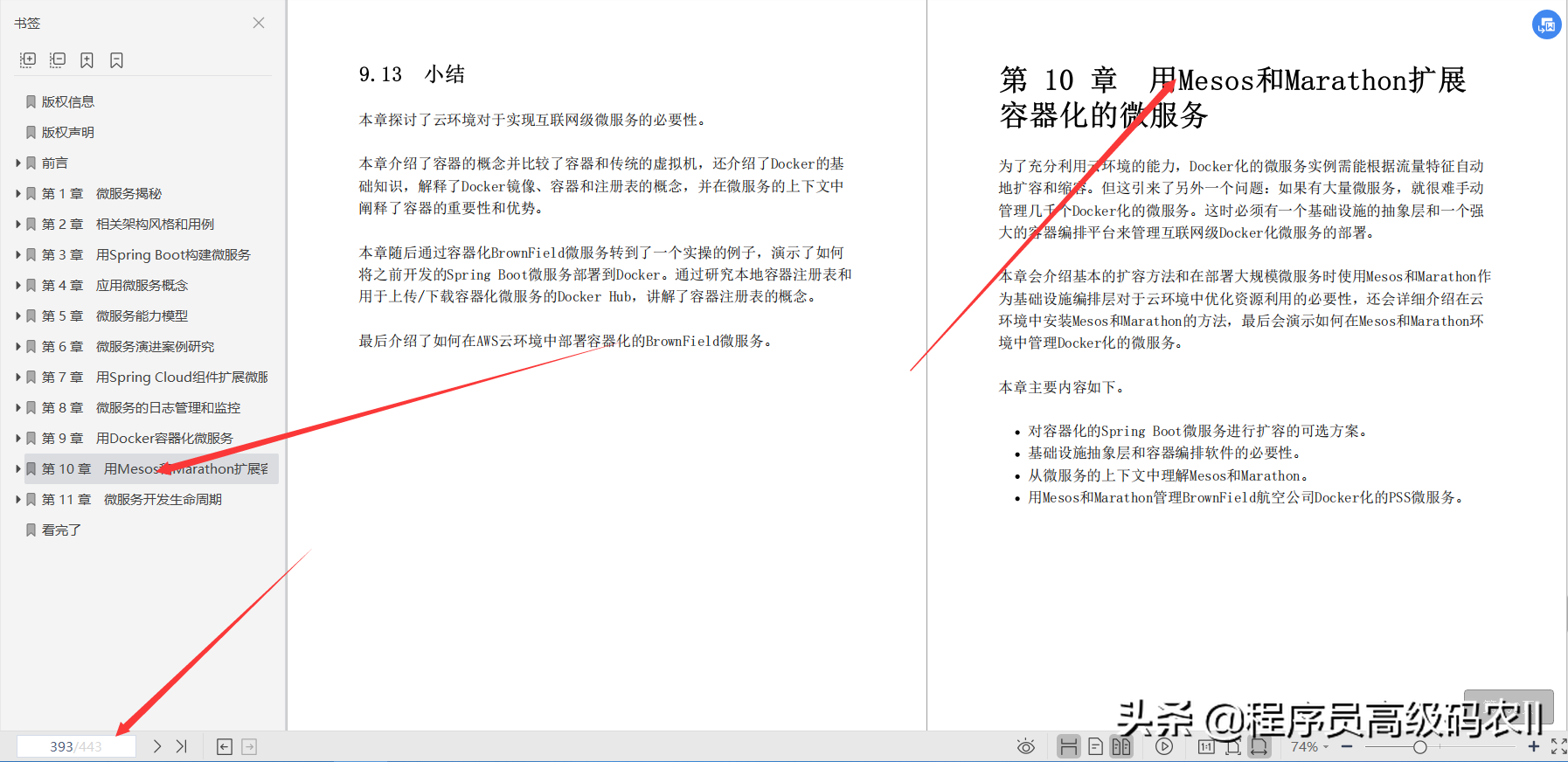Jump to 第 11 章 微服务开发生命周期
The width and height of the screenshot is (1568, 762).
(131, 499)
